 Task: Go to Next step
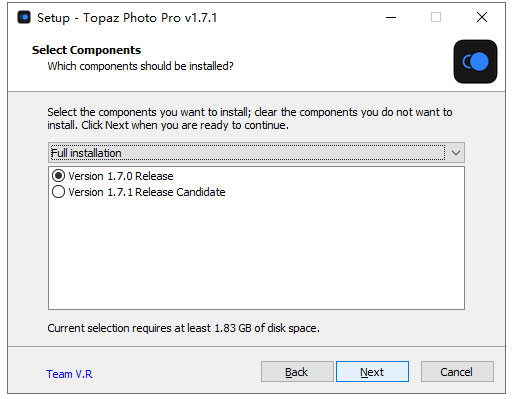[372, 371]
